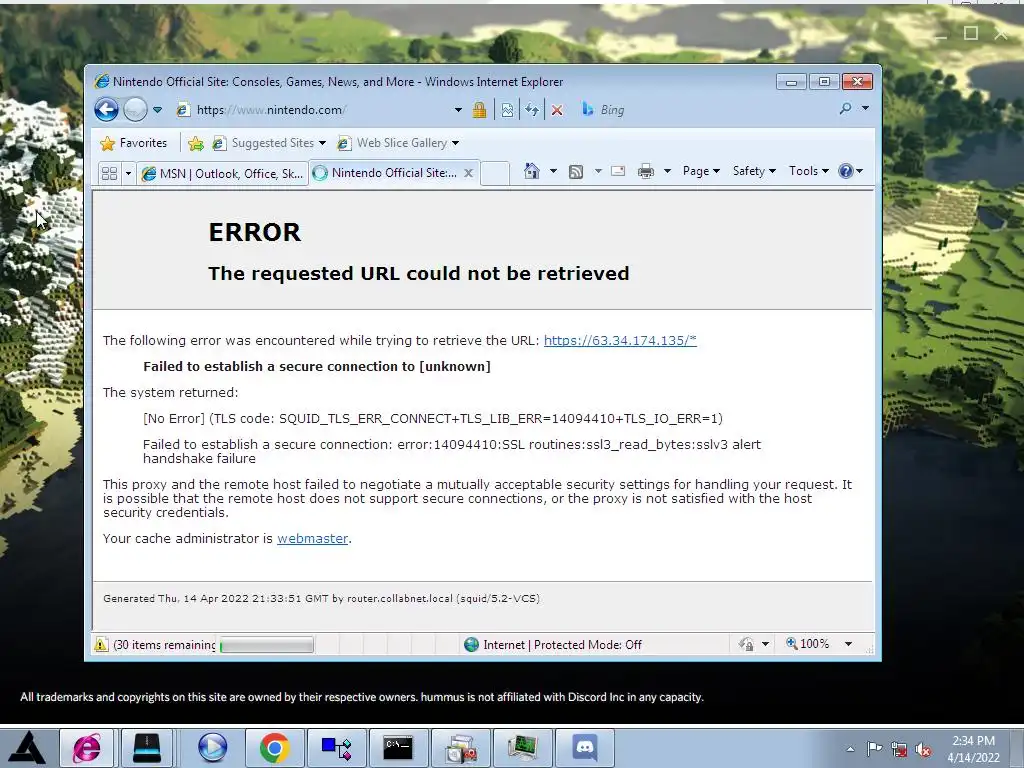Expand the zoom level dropdown arrow
This screenshot has height=768, width=1024.
pyautogui.click(x=848, y=645)
